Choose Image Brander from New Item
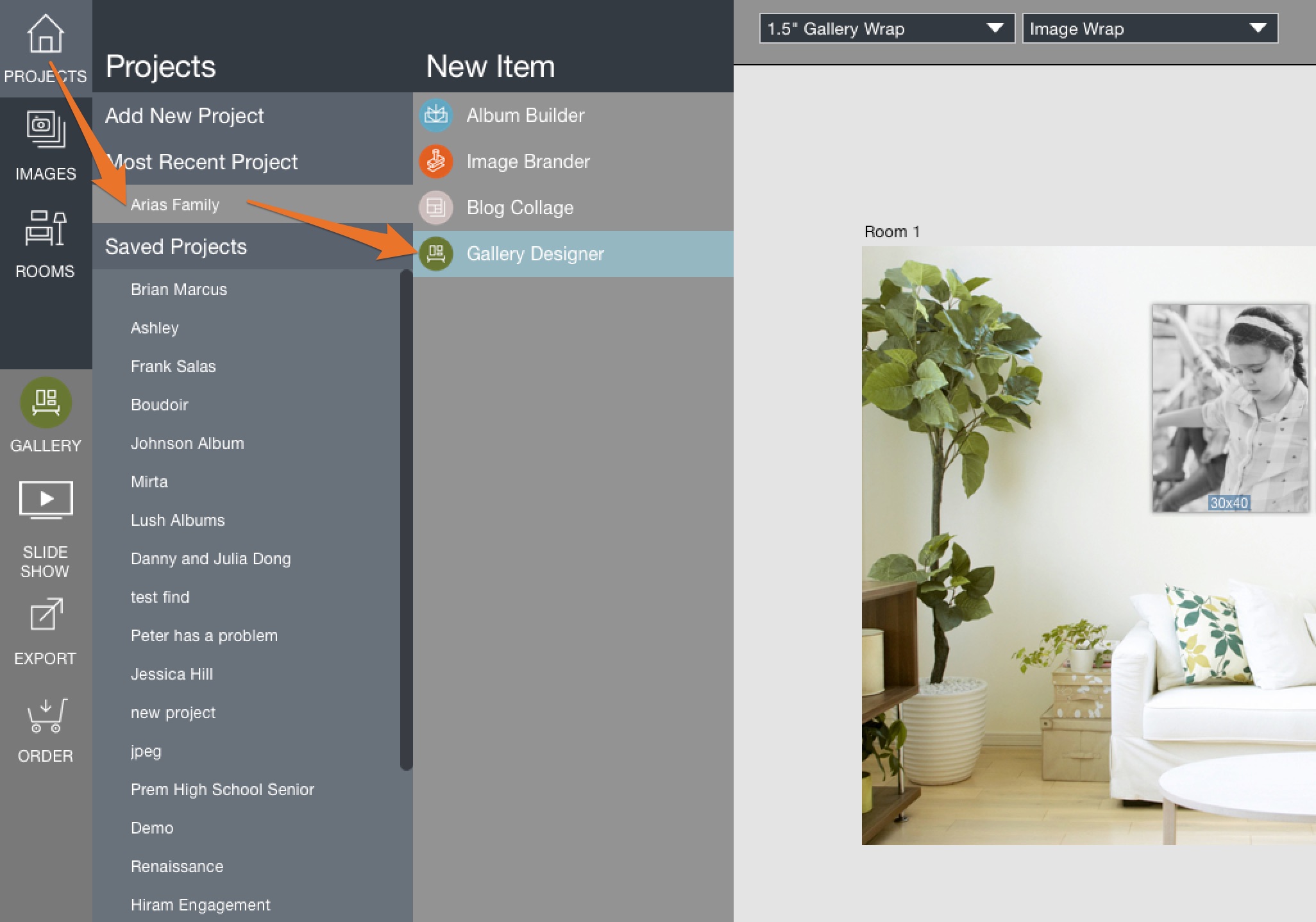 [573, 162]
